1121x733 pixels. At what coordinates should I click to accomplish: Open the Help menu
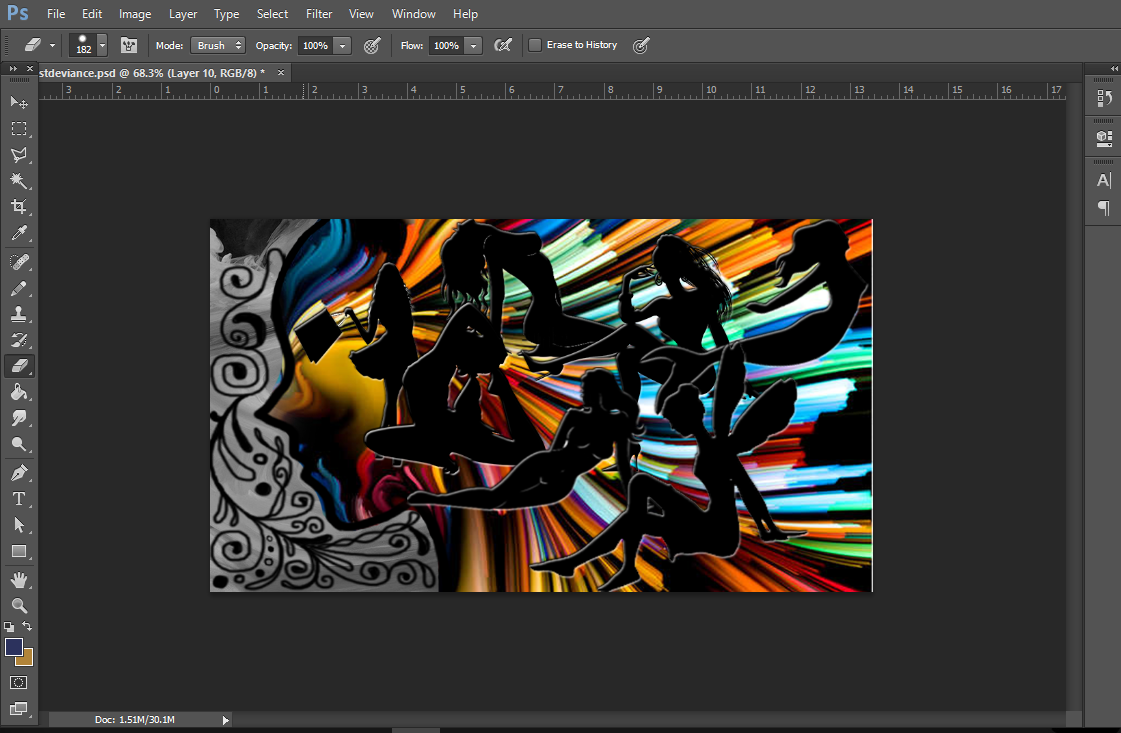click(x=465, y=14)
